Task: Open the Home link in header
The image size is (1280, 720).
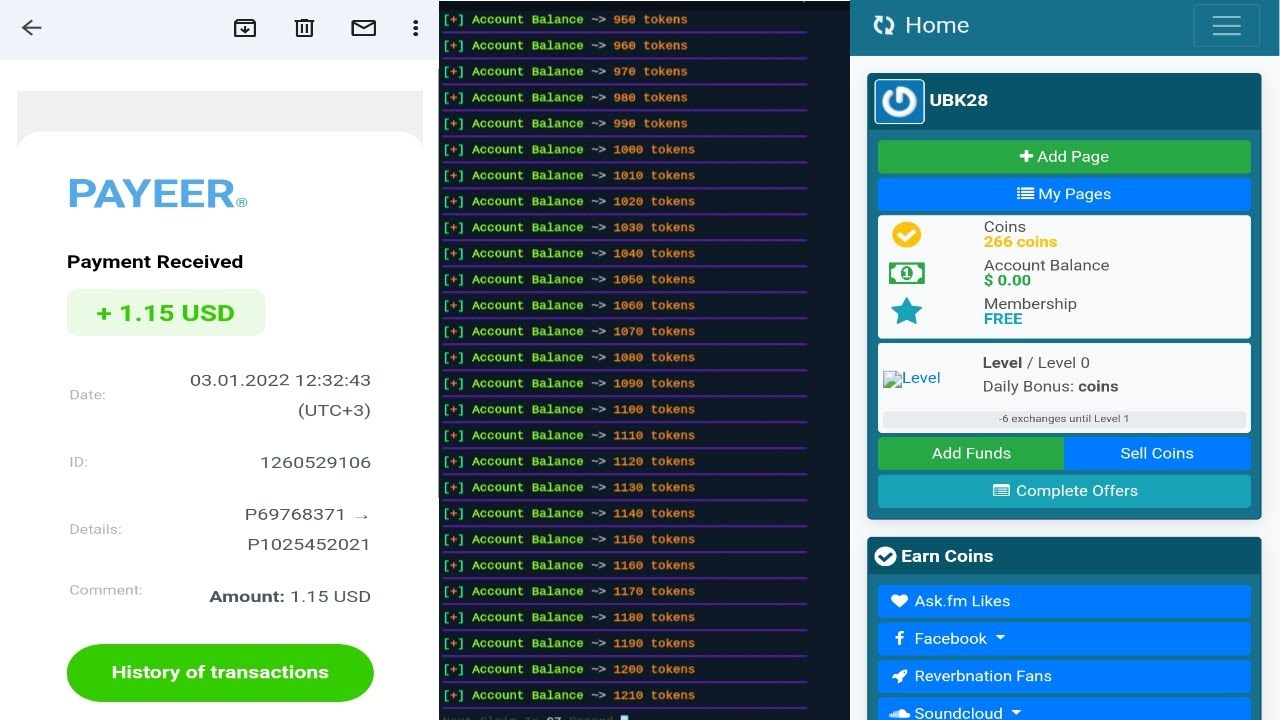Action: click(937, 26)
